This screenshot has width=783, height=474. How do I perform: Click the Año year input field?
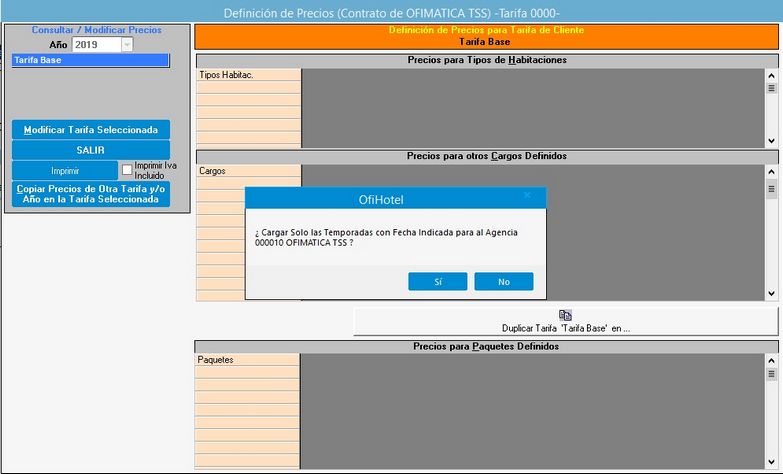[x=96, y=45]
